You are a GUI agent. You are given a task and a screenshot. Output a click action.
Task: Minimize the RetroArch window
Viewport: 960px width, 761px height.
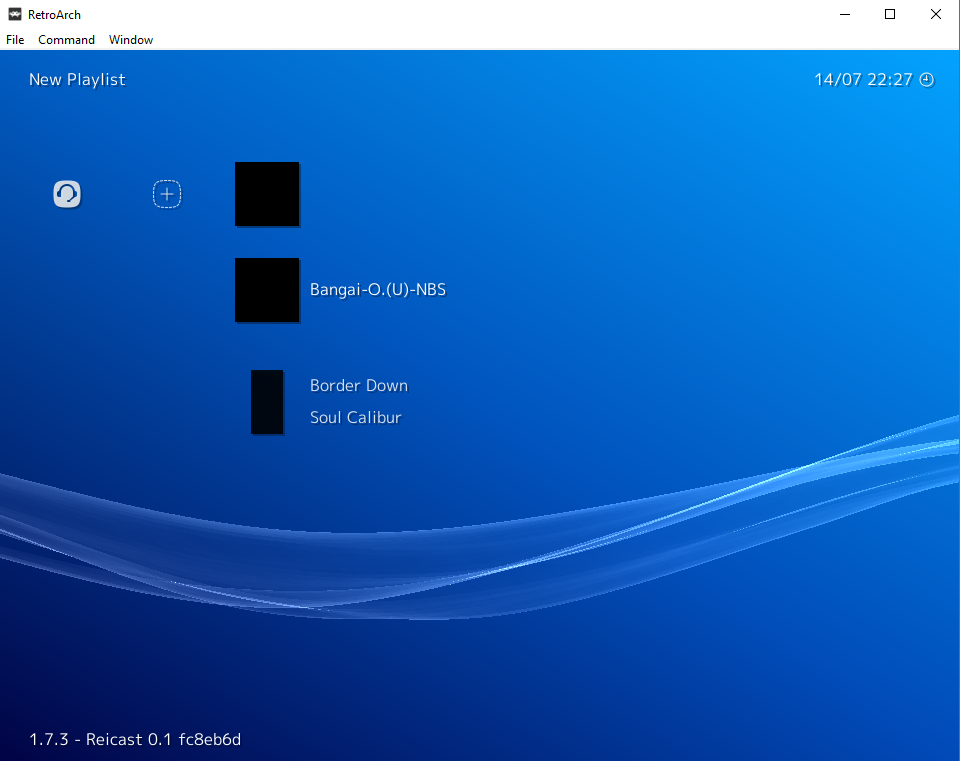pos(845,14)
